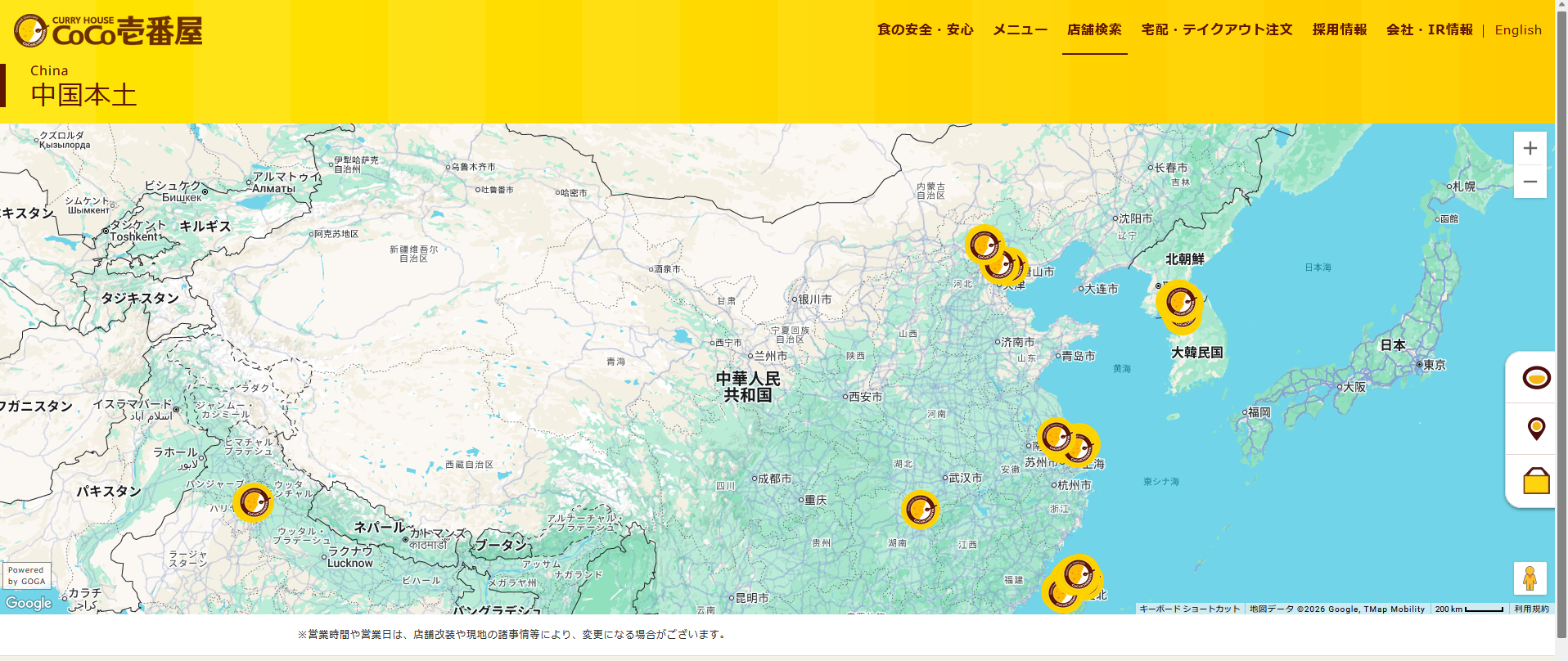The width and height of the screenshot is (1568, 661).
Task: Click the Street View pegman icon
Action: click(x=1530, y=578)
